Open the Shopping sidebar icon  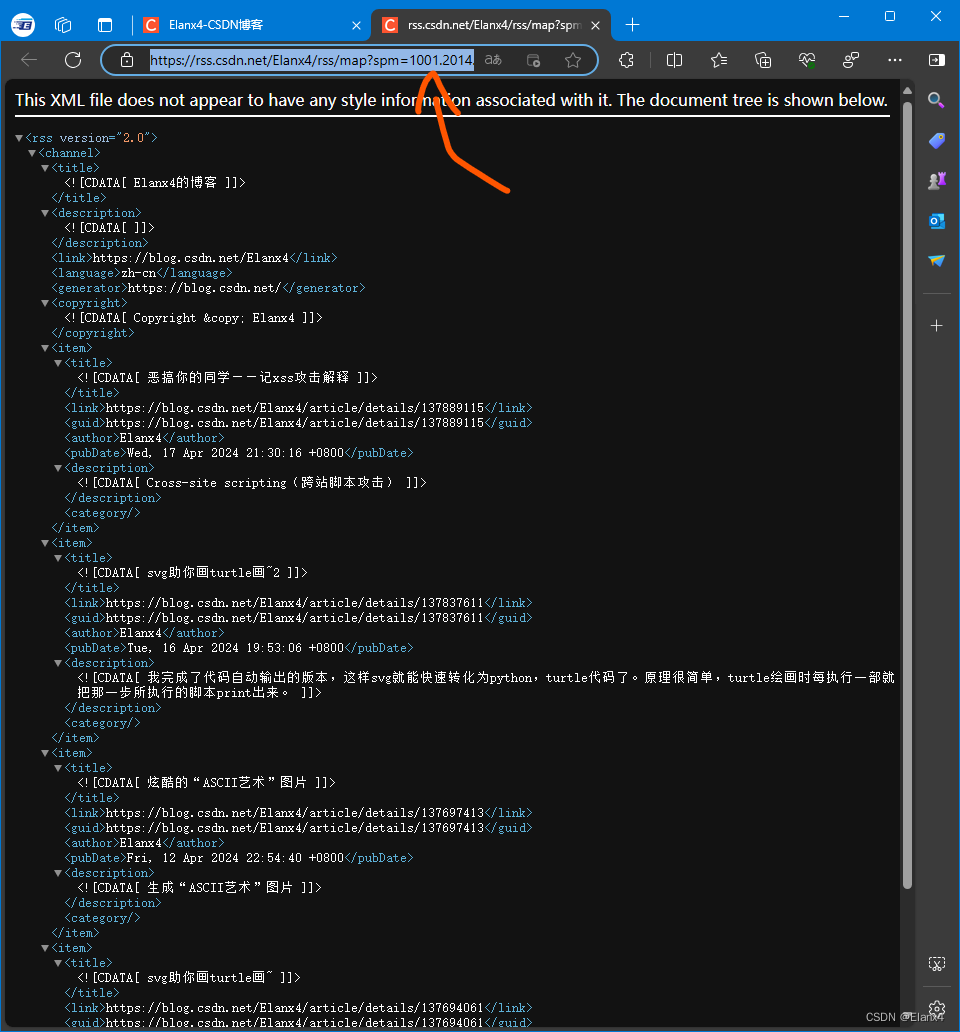(x=937, y=141)
